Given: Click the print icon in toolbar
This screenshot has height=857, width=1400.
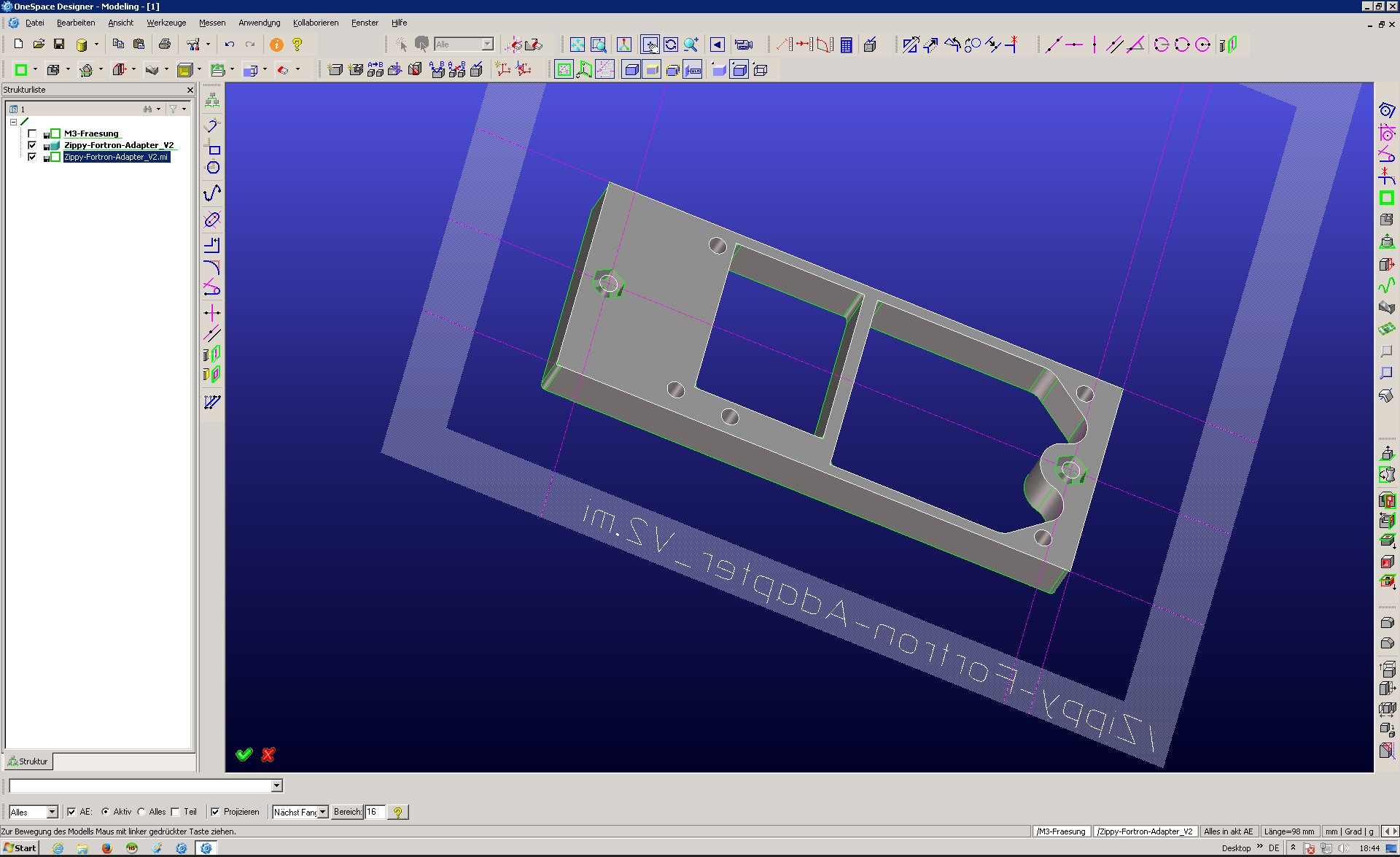Looking at the screenshot, I should [x=165, y=44].
